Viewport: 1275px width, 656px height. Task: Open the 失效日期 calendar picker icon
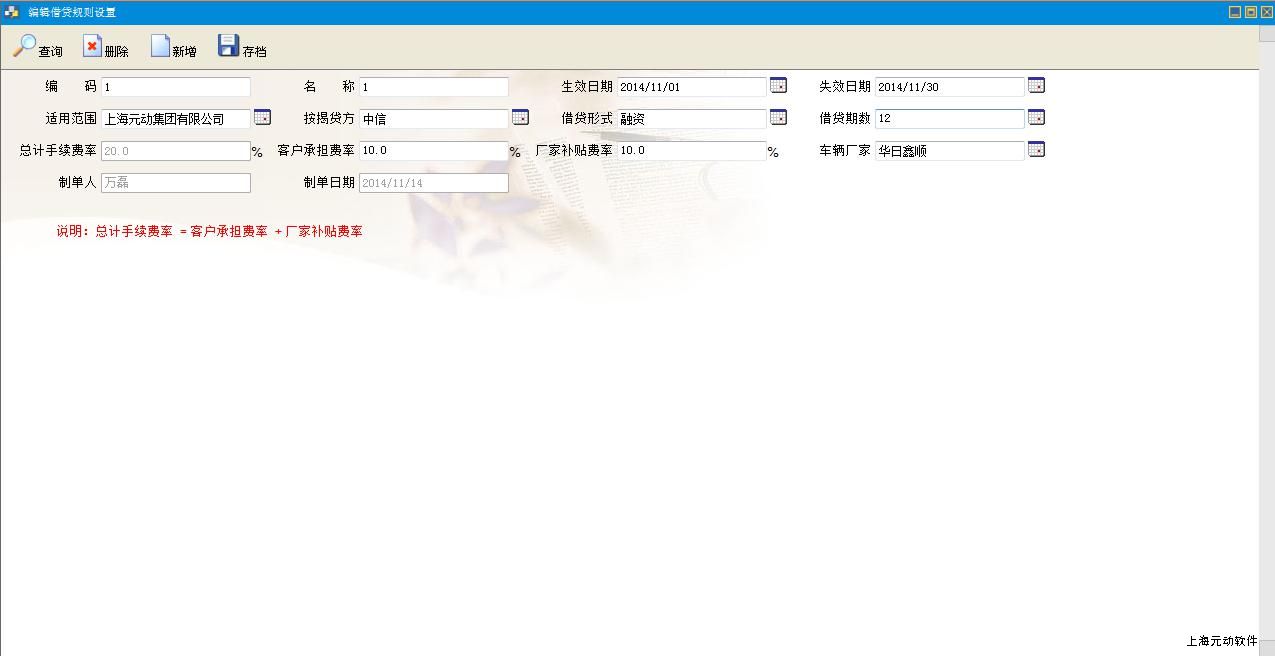click(x=1036, y=86)
